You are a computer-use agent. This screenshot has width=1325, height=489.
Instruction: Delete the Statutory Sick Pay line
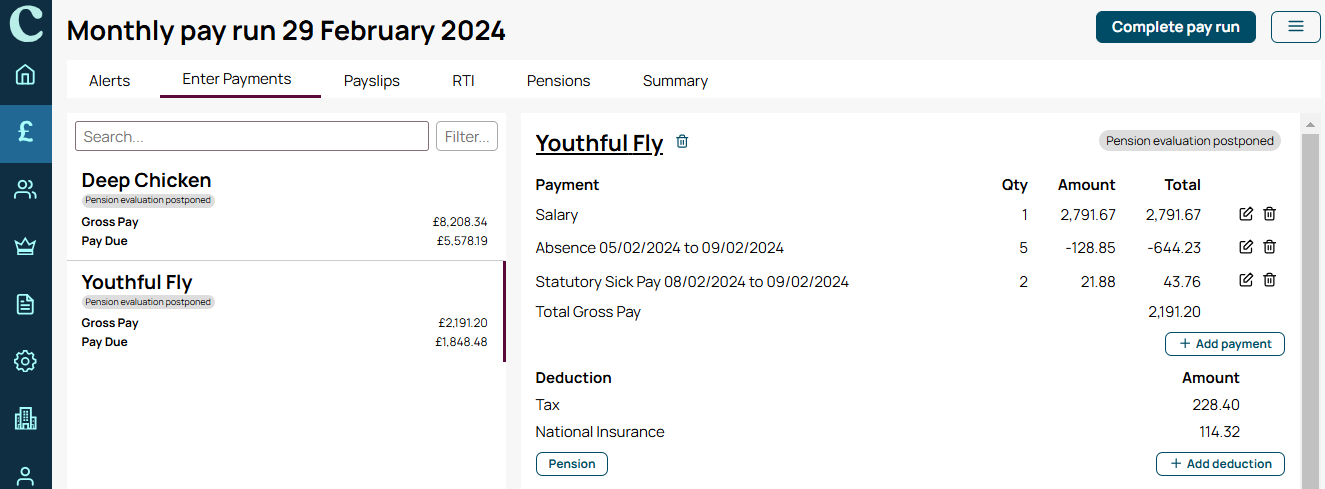click(x=1269, y=281)
